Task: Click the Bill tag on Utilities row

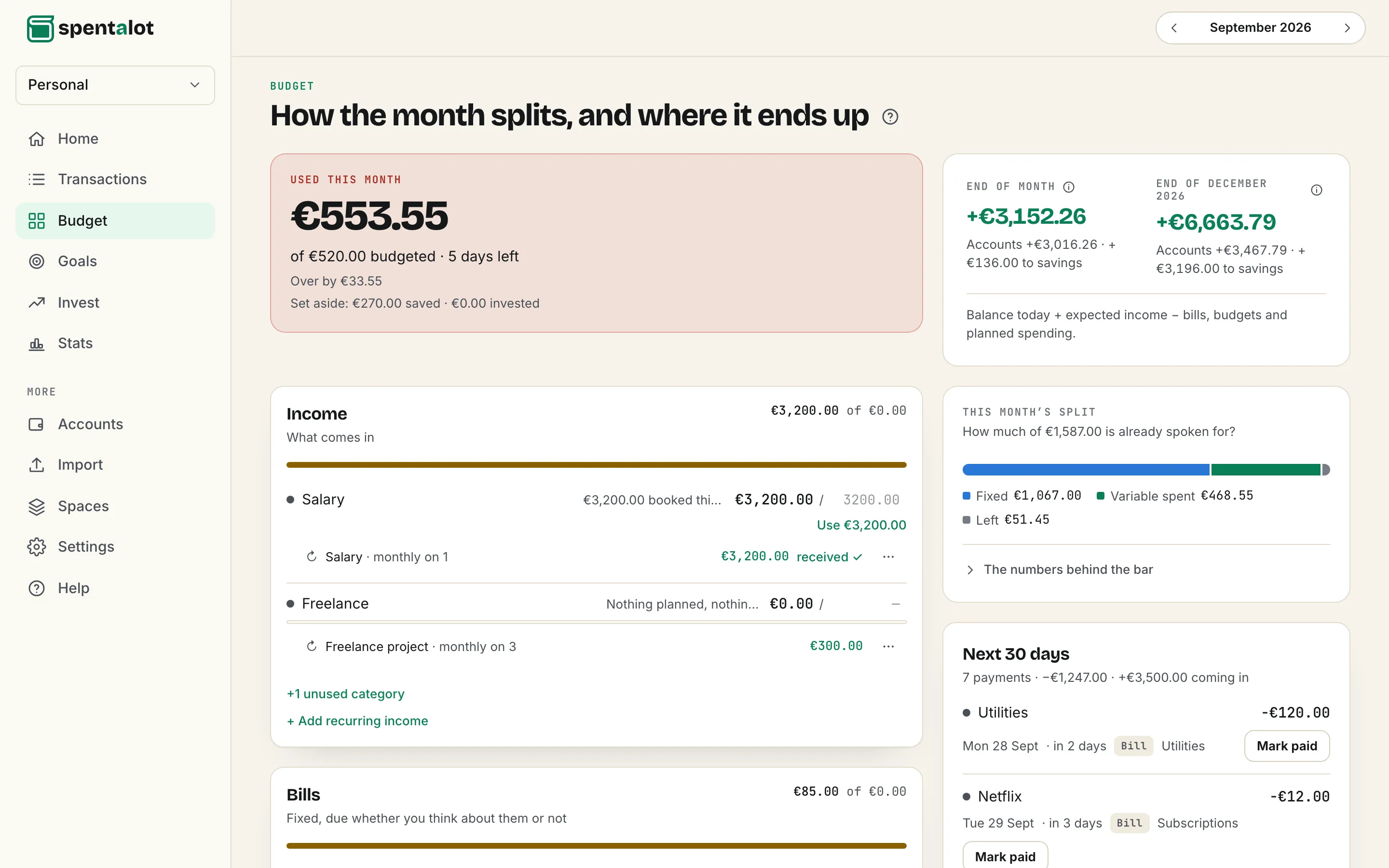Action: coord(1133,746)
